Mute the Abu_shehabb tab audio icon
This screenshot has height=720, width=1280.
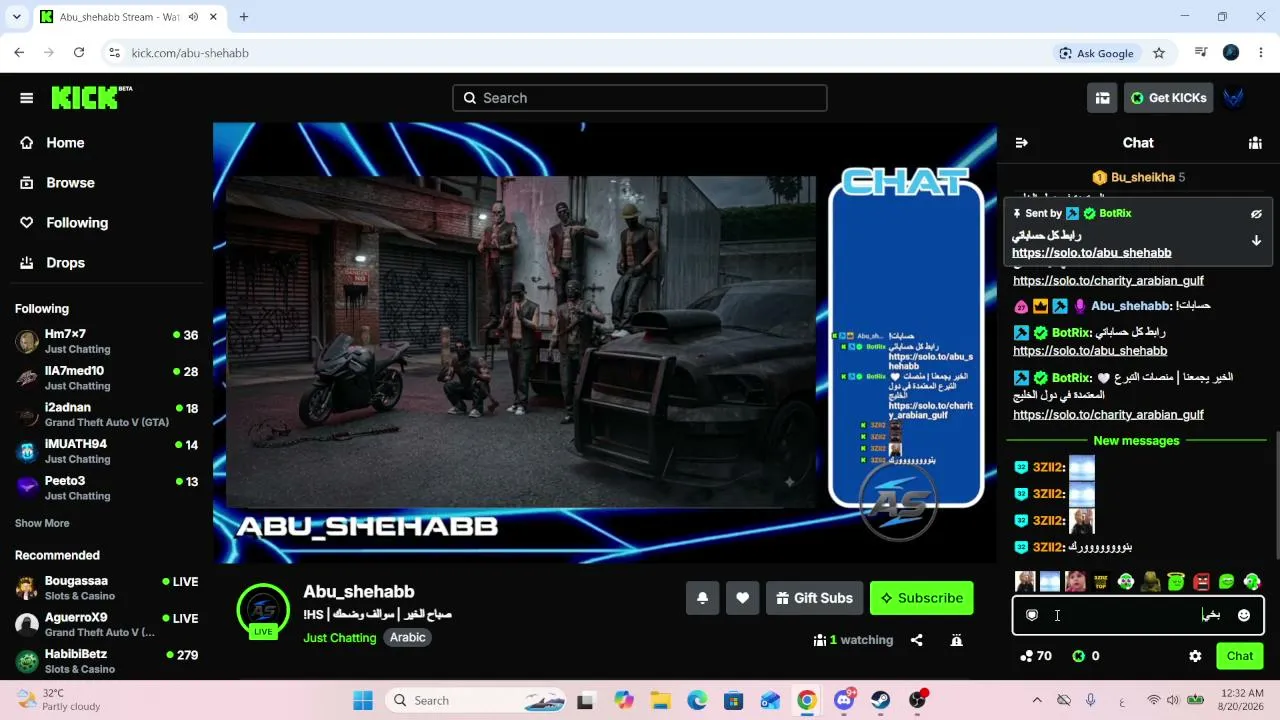(x=192, y=17)
